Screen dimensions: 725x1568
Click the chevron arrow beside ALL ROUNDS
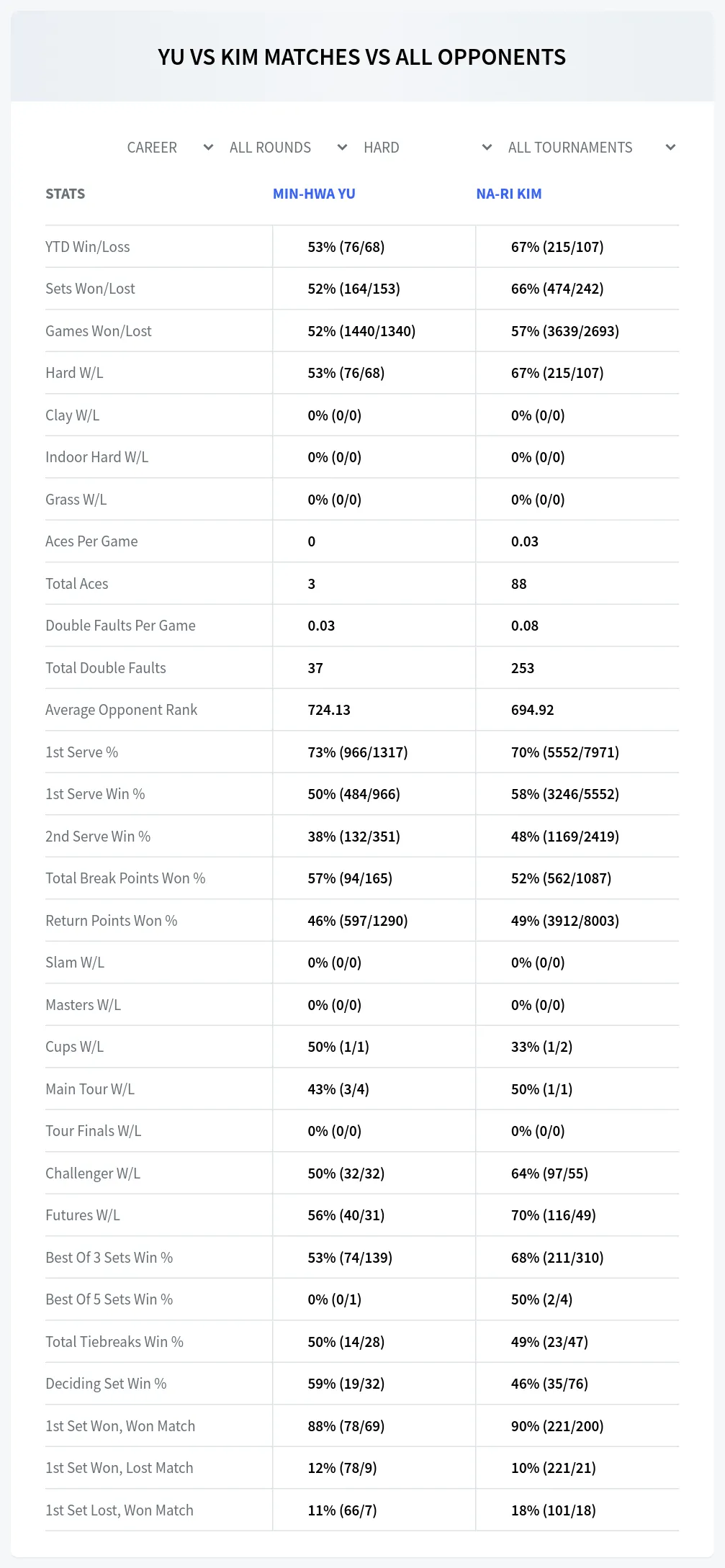342,148
